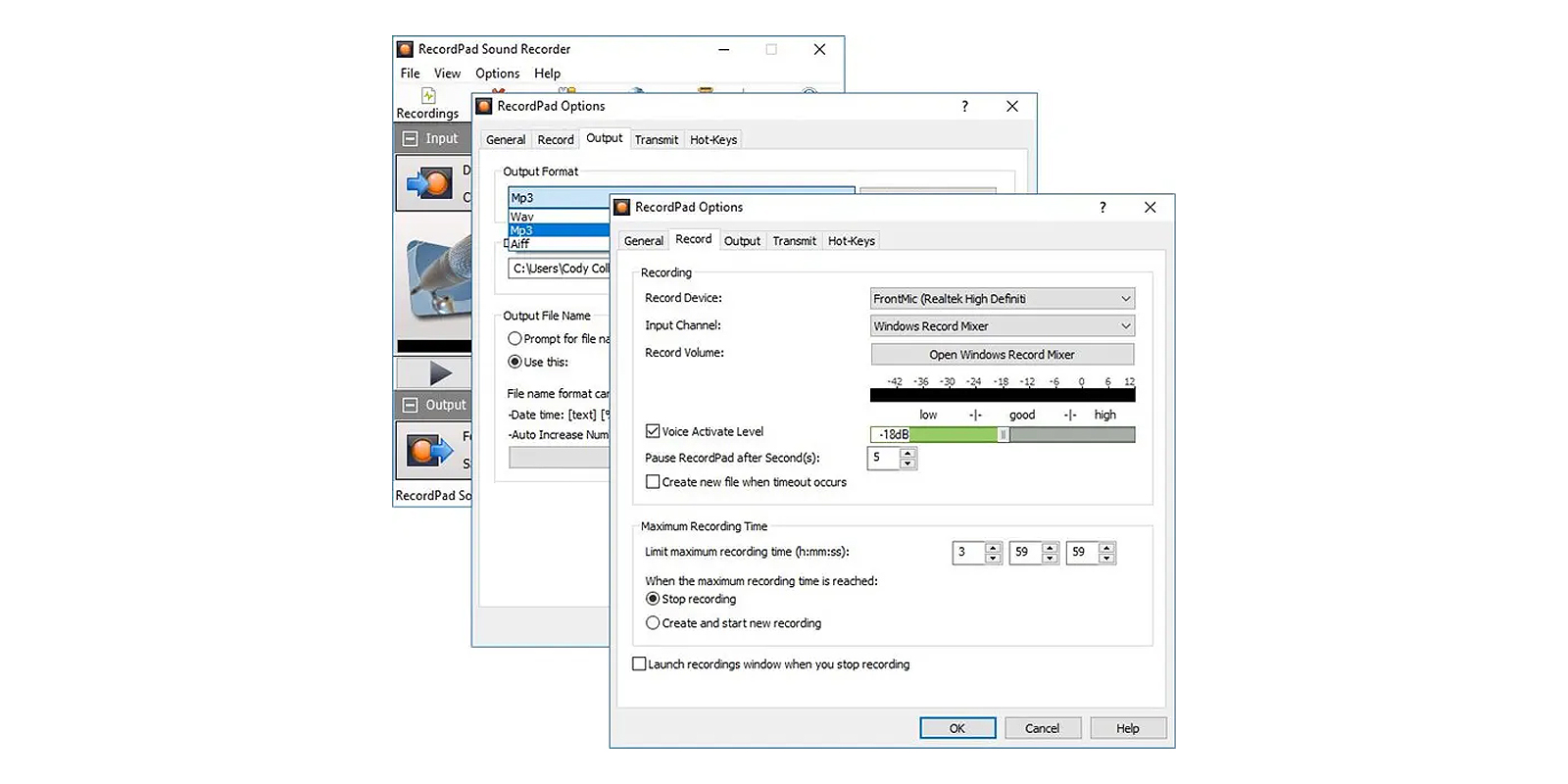Click the black record volume level meter

[x=1003, y=395]
